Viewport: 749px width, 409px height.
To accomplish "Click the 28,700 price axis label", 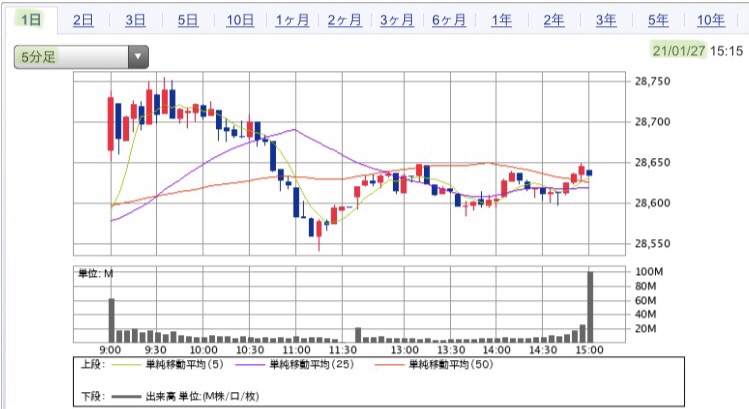I will pyautogui.click(x=652, y=122).
